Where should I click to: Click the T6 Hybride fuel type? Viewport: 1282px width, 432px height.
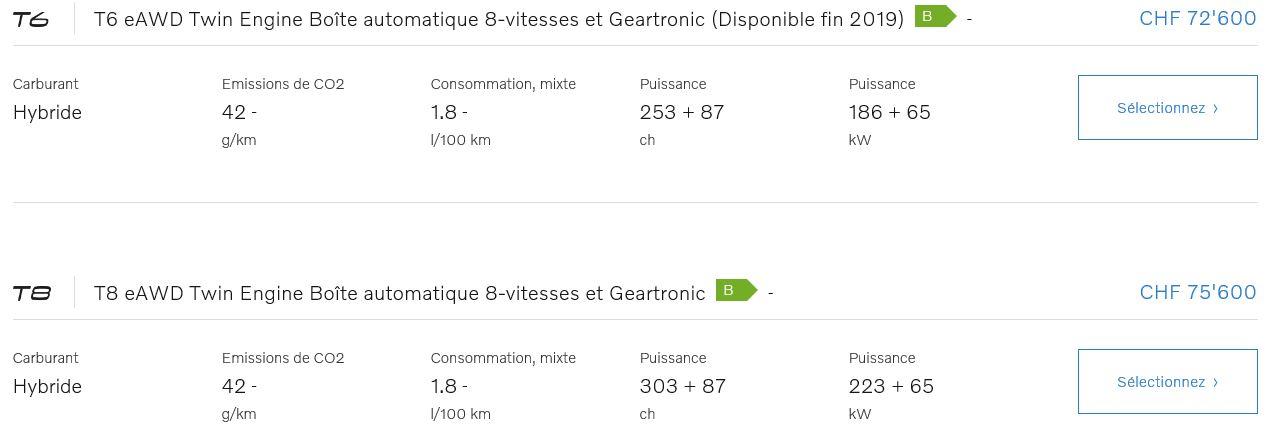[47, 112]
